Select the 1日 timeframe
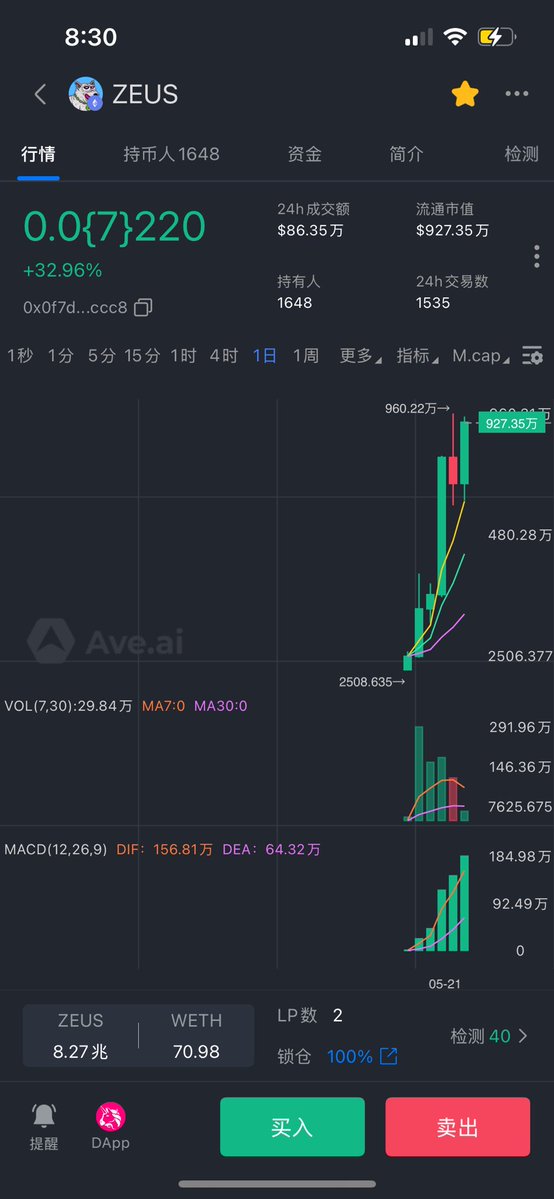This screenshot has height=1199, width=554. (265, 356)
